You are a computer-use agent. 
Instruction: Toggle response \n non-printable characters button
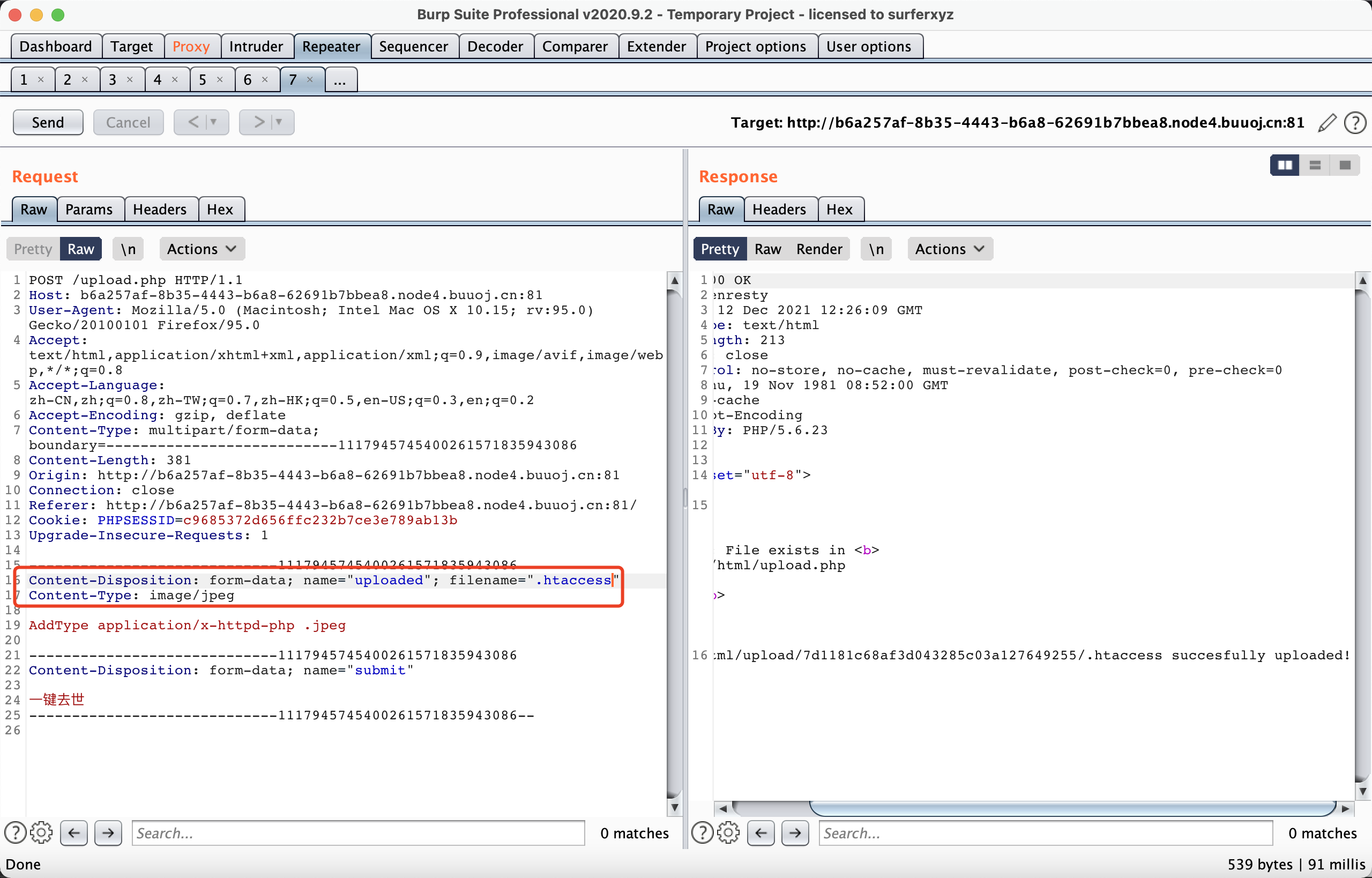pyautogui.click(x=876, y=249)
